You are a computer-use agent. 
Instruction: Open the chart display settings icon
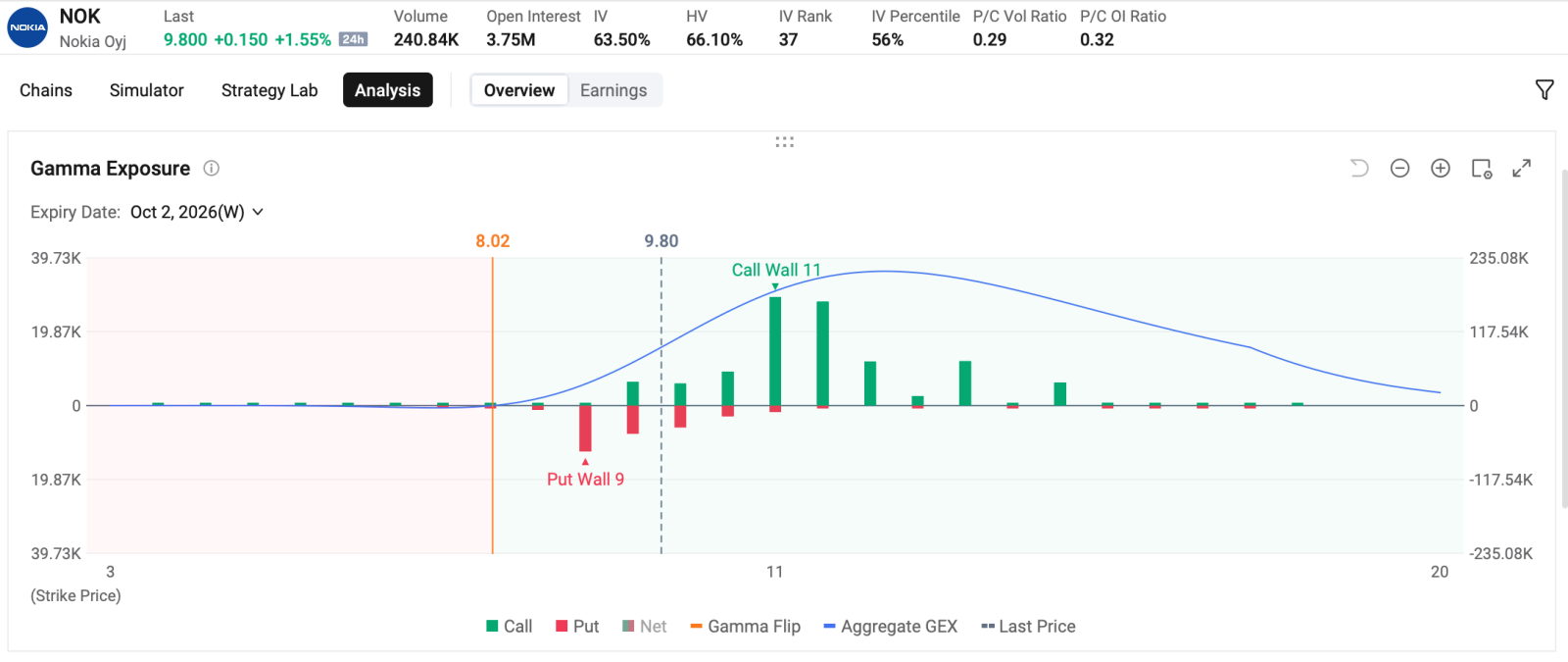[1482, 169]
